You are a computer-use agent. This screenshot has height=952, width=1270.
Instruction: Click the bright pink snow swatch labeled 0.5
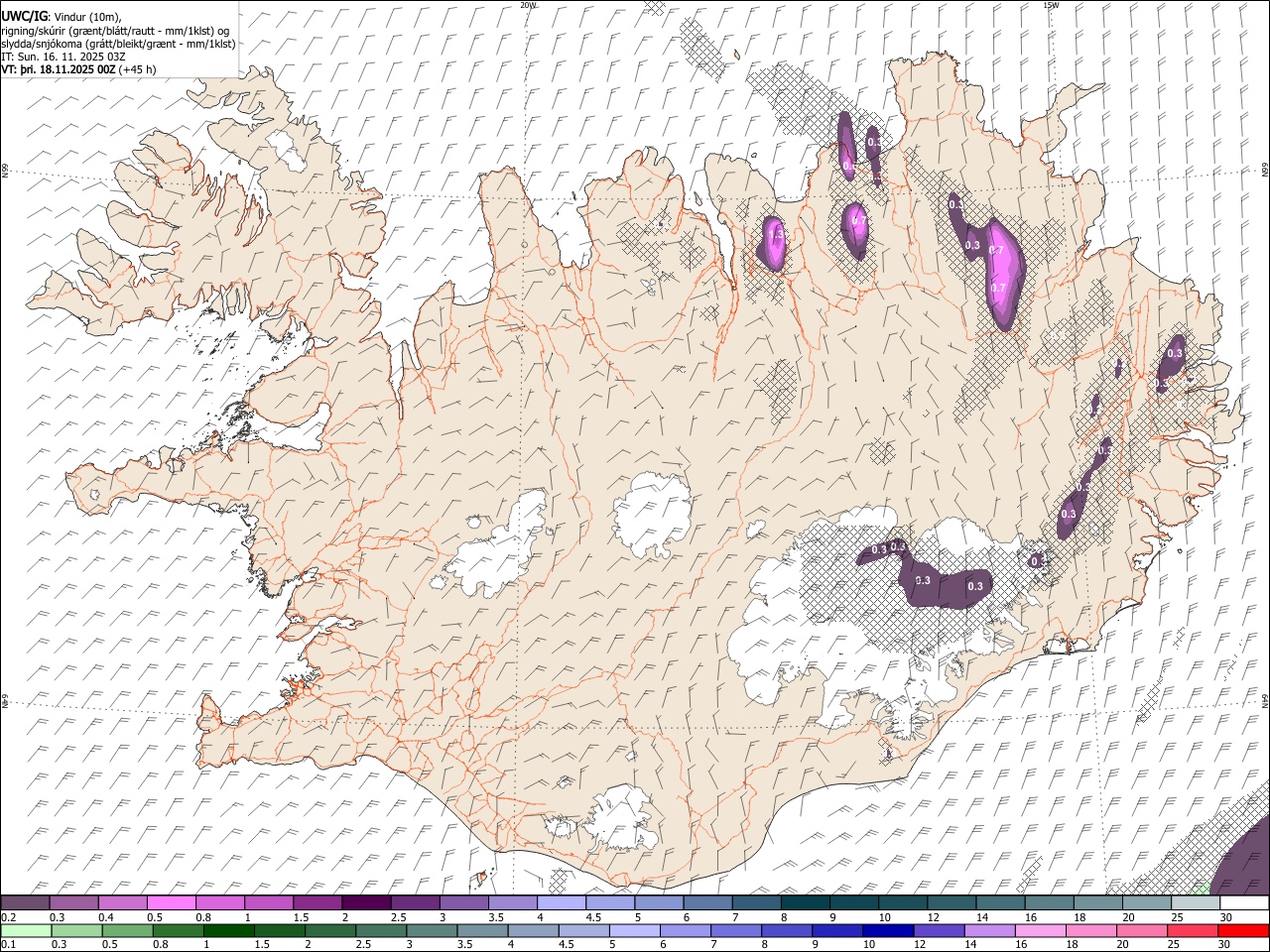tap(172, 903)
